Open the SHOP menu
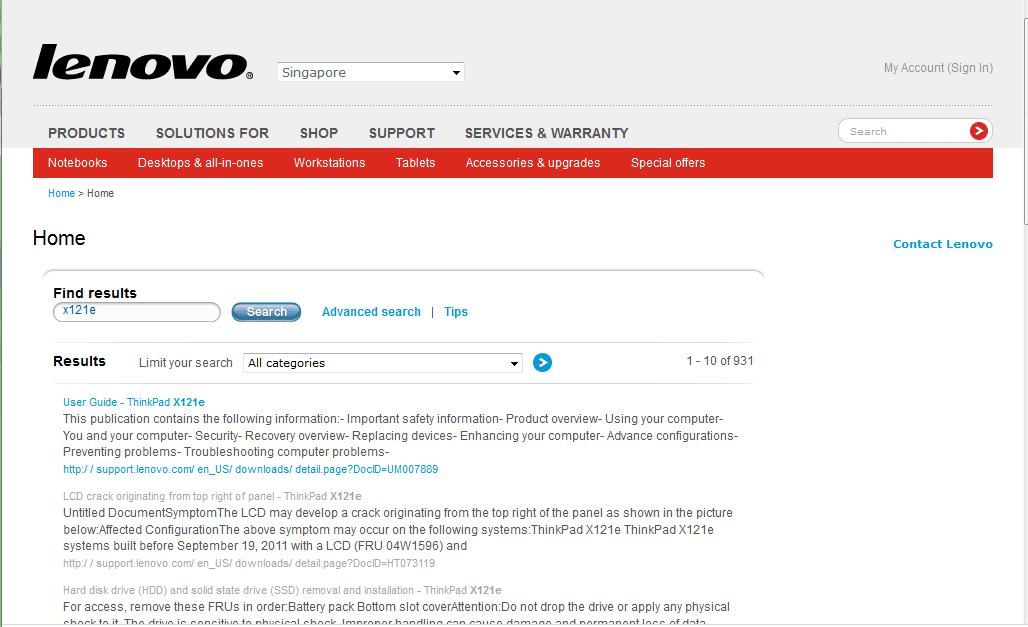 point(319,133)
